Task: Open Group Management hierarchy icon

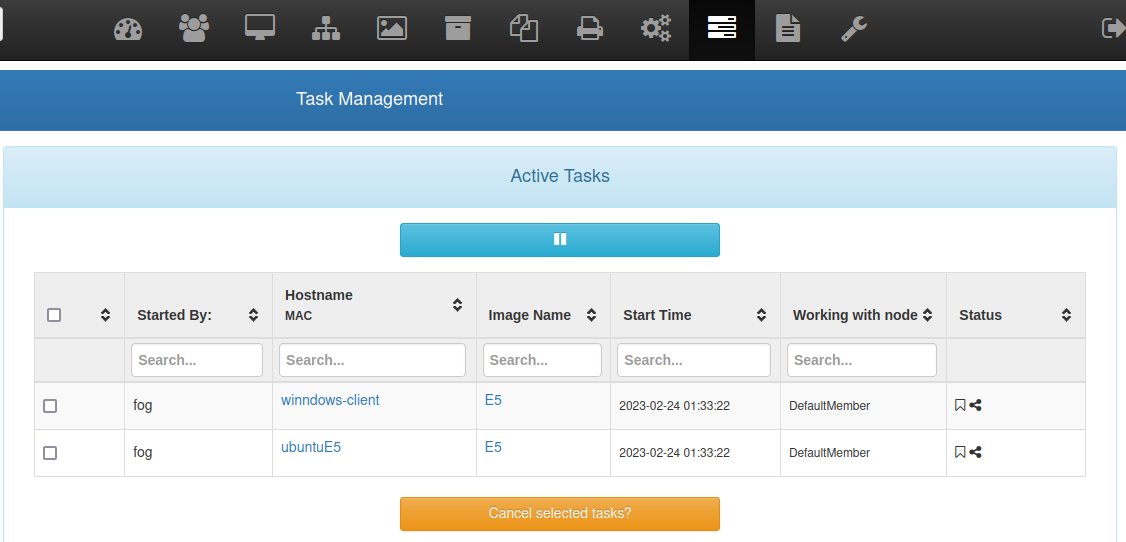Action: click(326, 29)
